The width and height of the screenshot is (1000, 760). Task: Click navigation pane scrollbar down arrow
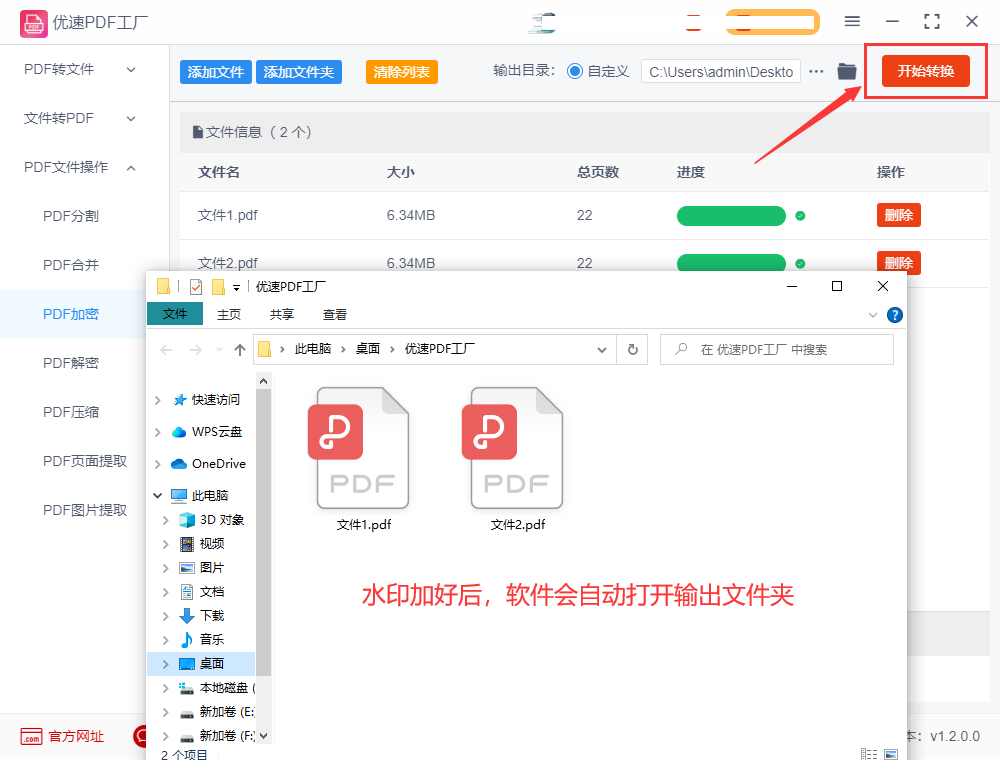pos(263,735)
